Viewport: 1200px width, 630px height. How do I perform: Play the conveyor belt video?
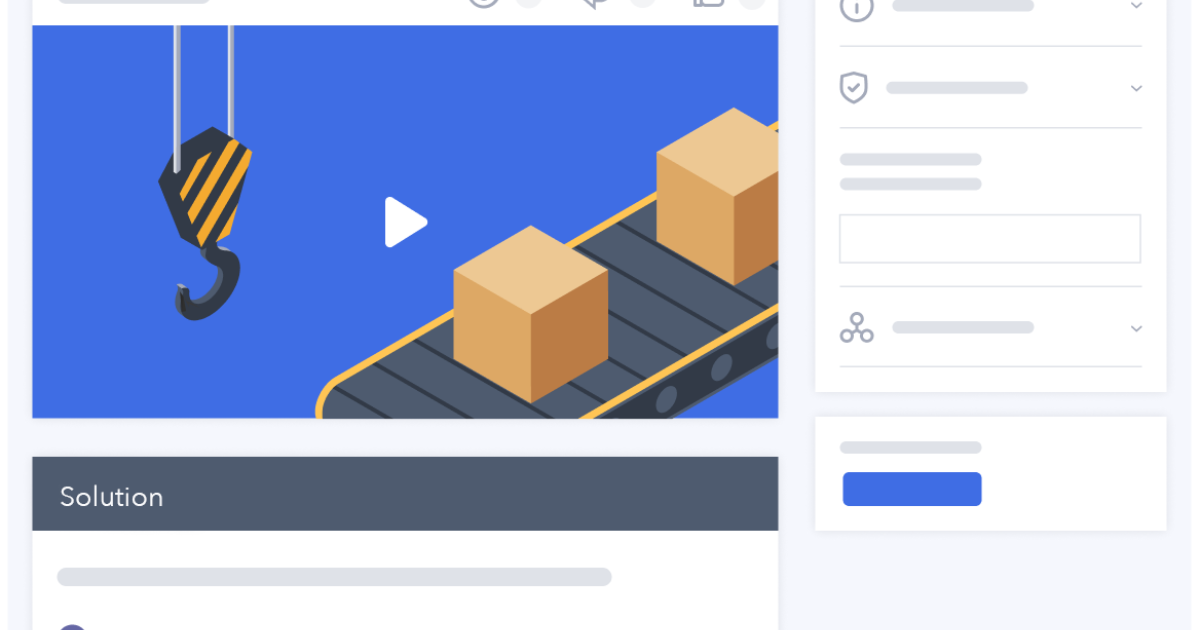point(405,222)
